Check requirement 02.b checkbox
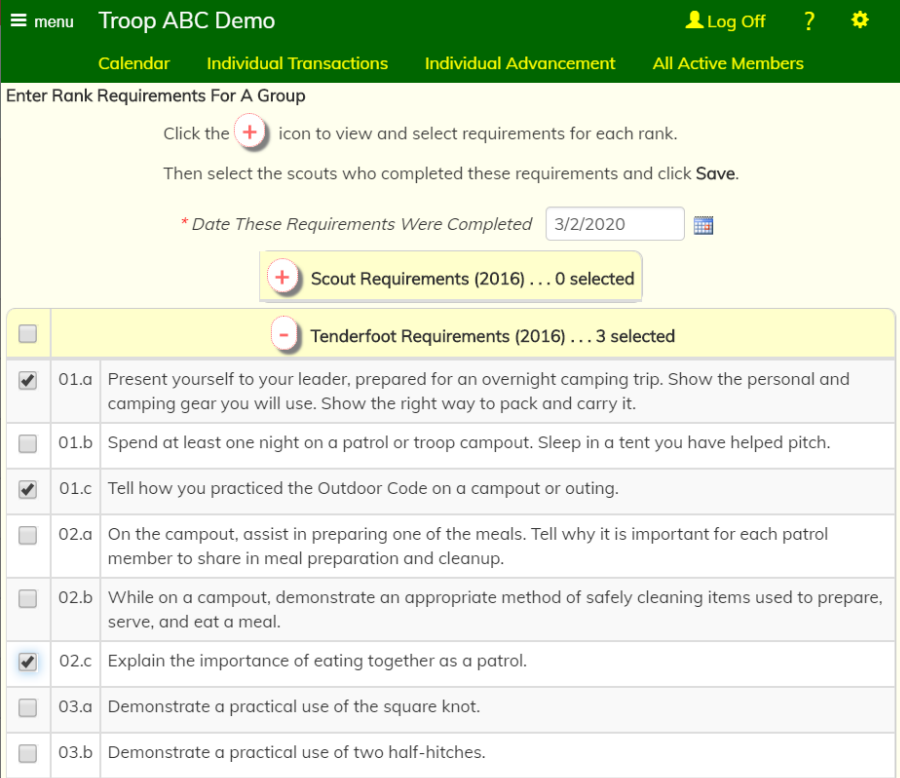This screenshot has height=778, width=900. tap(28, 598)
